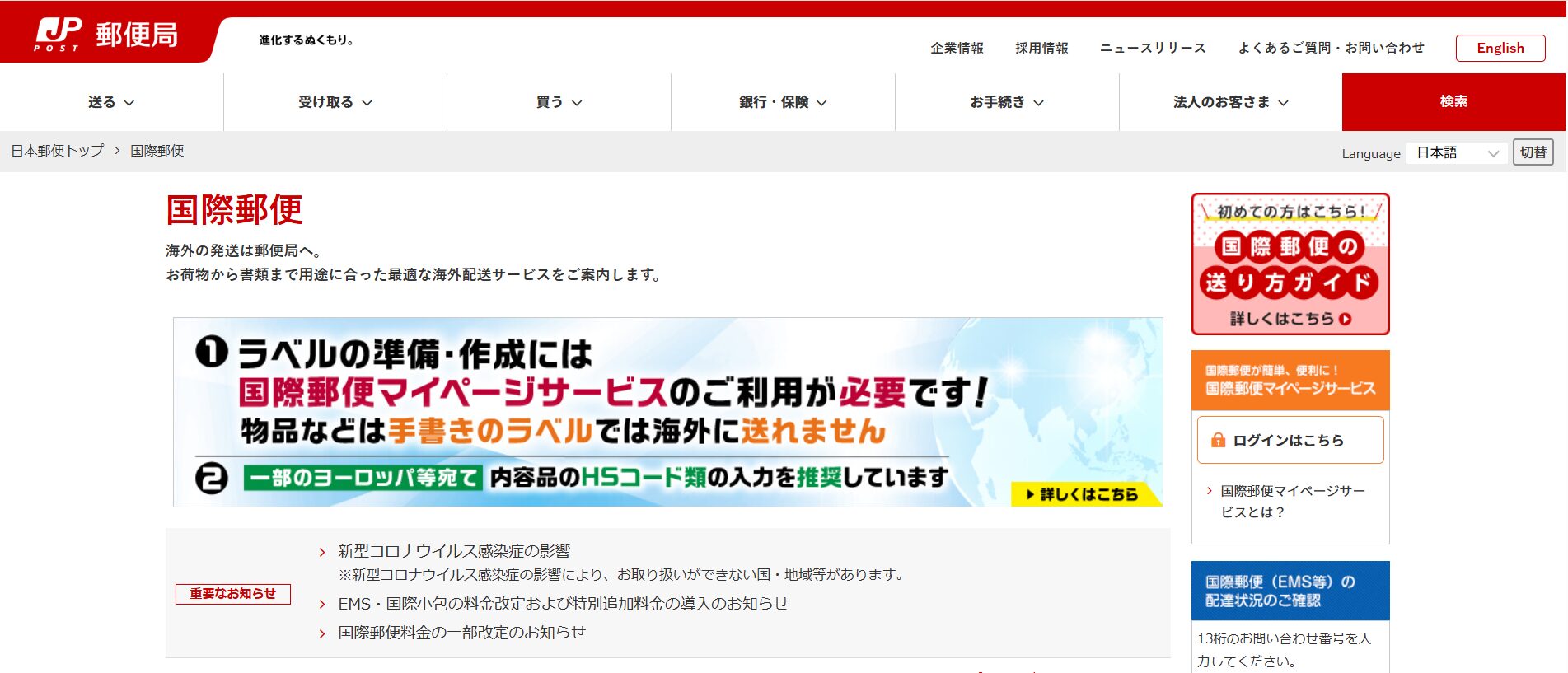Click the chevron before EMS・国際小包の料金改定
1568x673 pixels.
pyautogui.click(x=322, y=605)
